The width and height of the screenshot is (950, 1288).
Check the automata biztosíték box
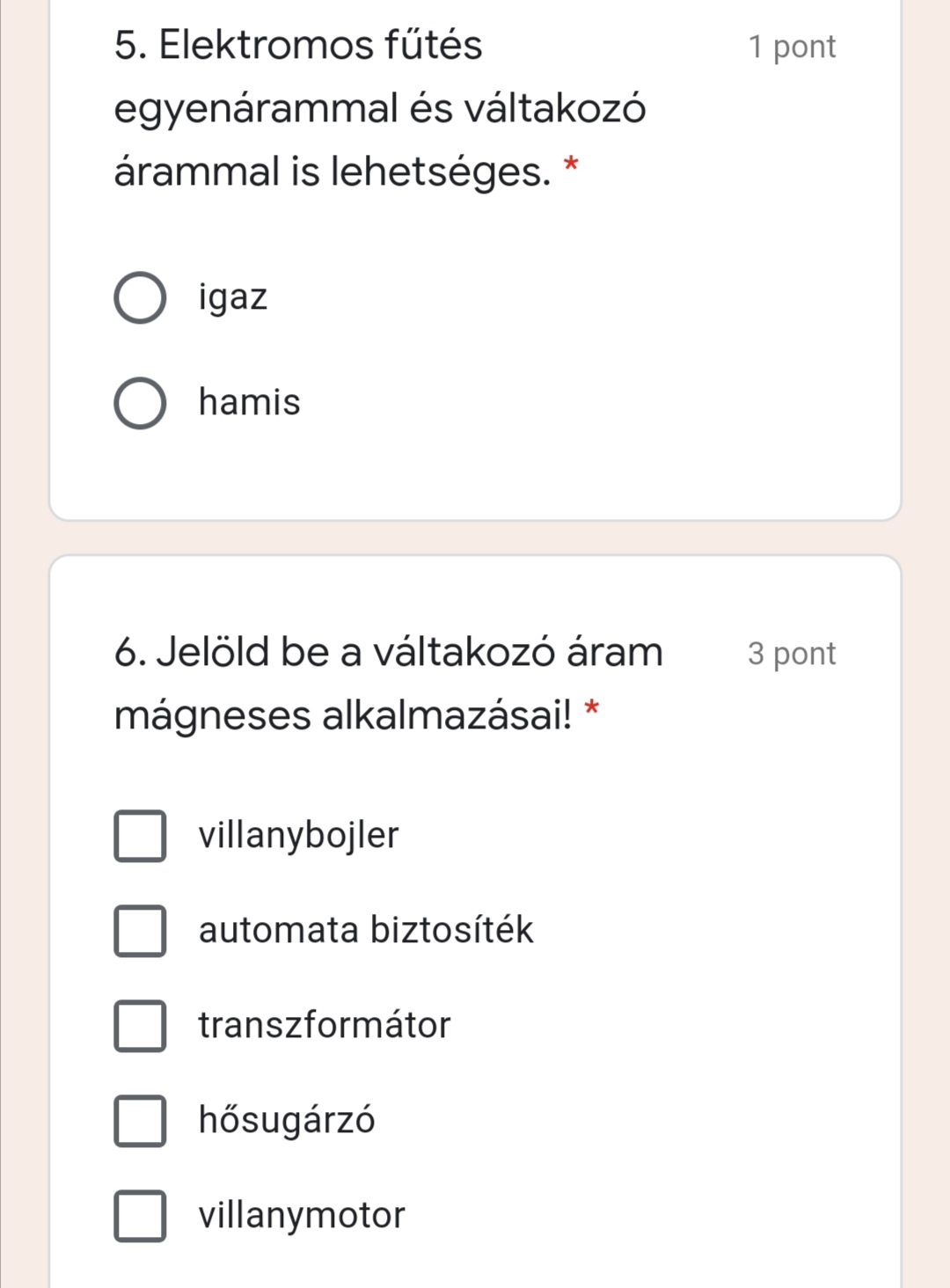coord(140,931)
